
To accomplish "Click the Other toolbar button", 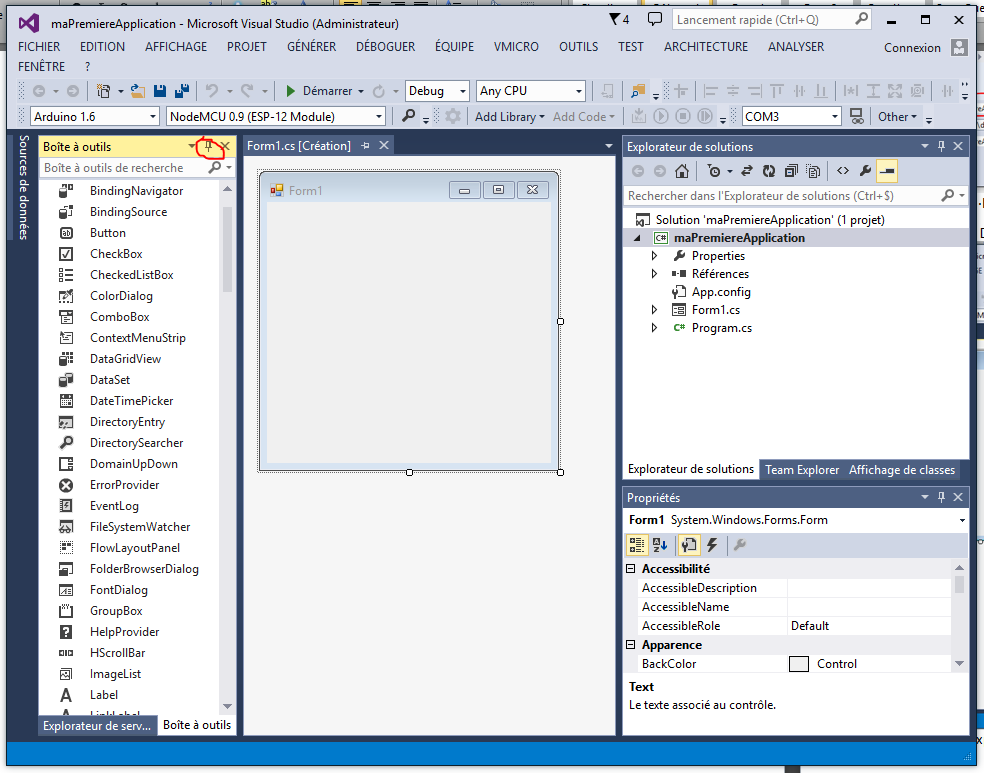I will click(x=897, y=117).
